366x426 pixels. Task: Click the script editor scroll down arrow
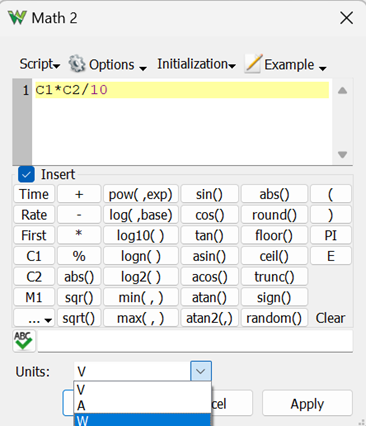click(342, 155)
